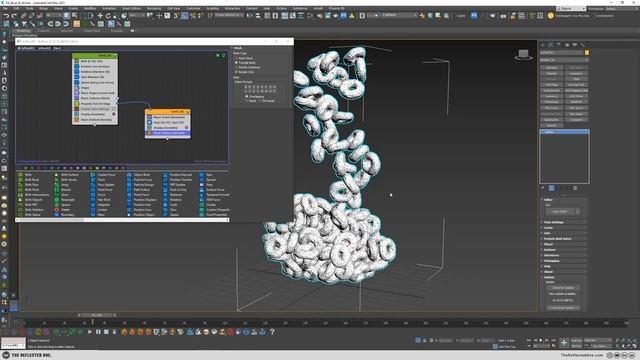The image size is (640, 360).
Task: Expand the PhysX rollout
Action: click(564, 244)
